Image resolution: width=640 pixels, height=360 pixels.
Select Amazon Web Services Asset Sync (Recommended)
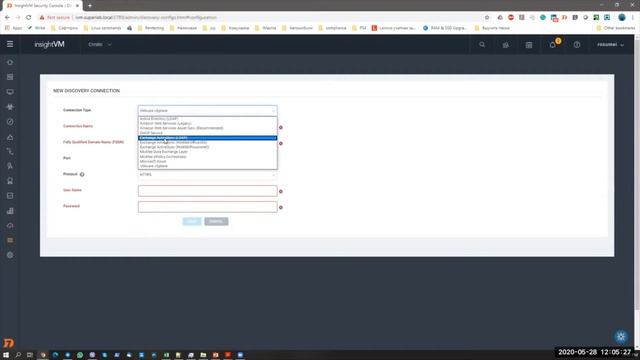(207, 128)
